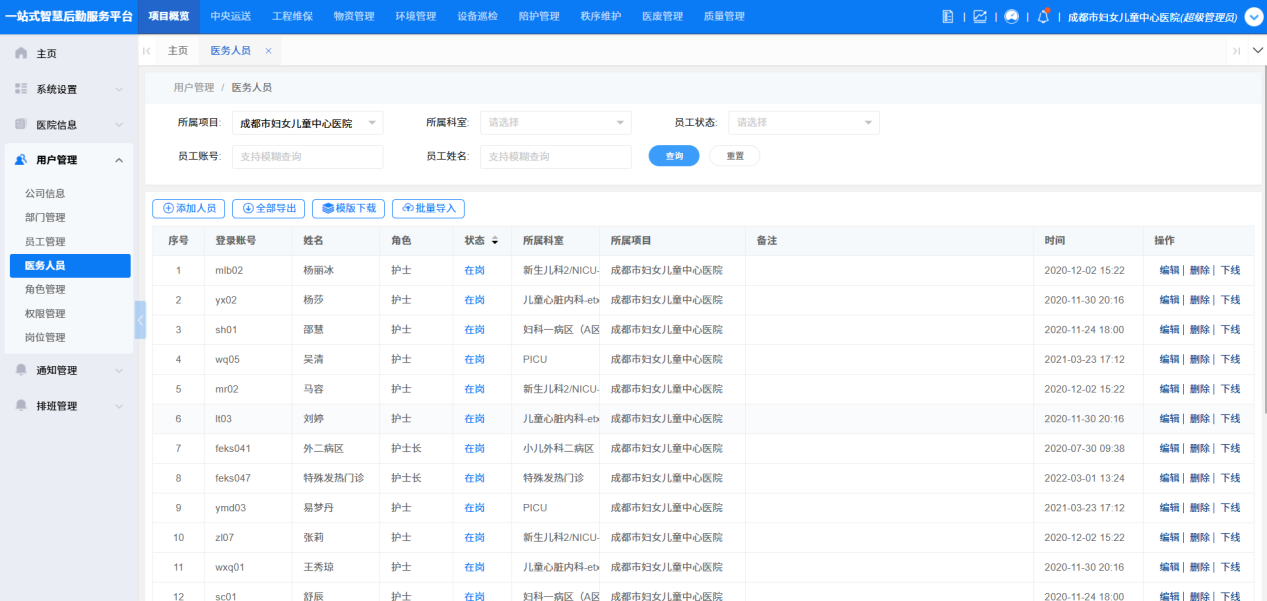Switch to the 秩序维护 top menu
1267x601 pixels.
(x=600, y=17)
